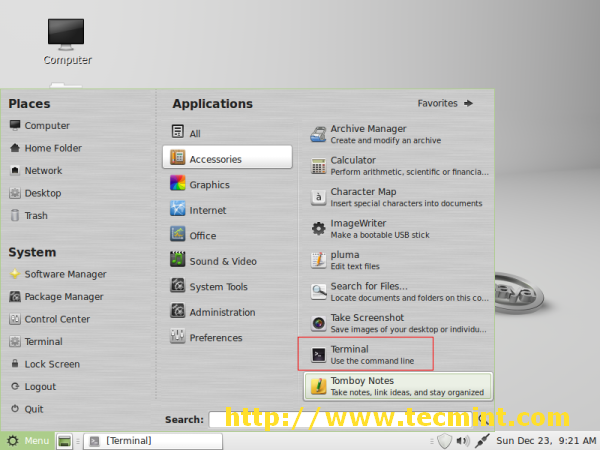
Task: Click 'Make a bootable USB stick' text
Action: (380, 235)
